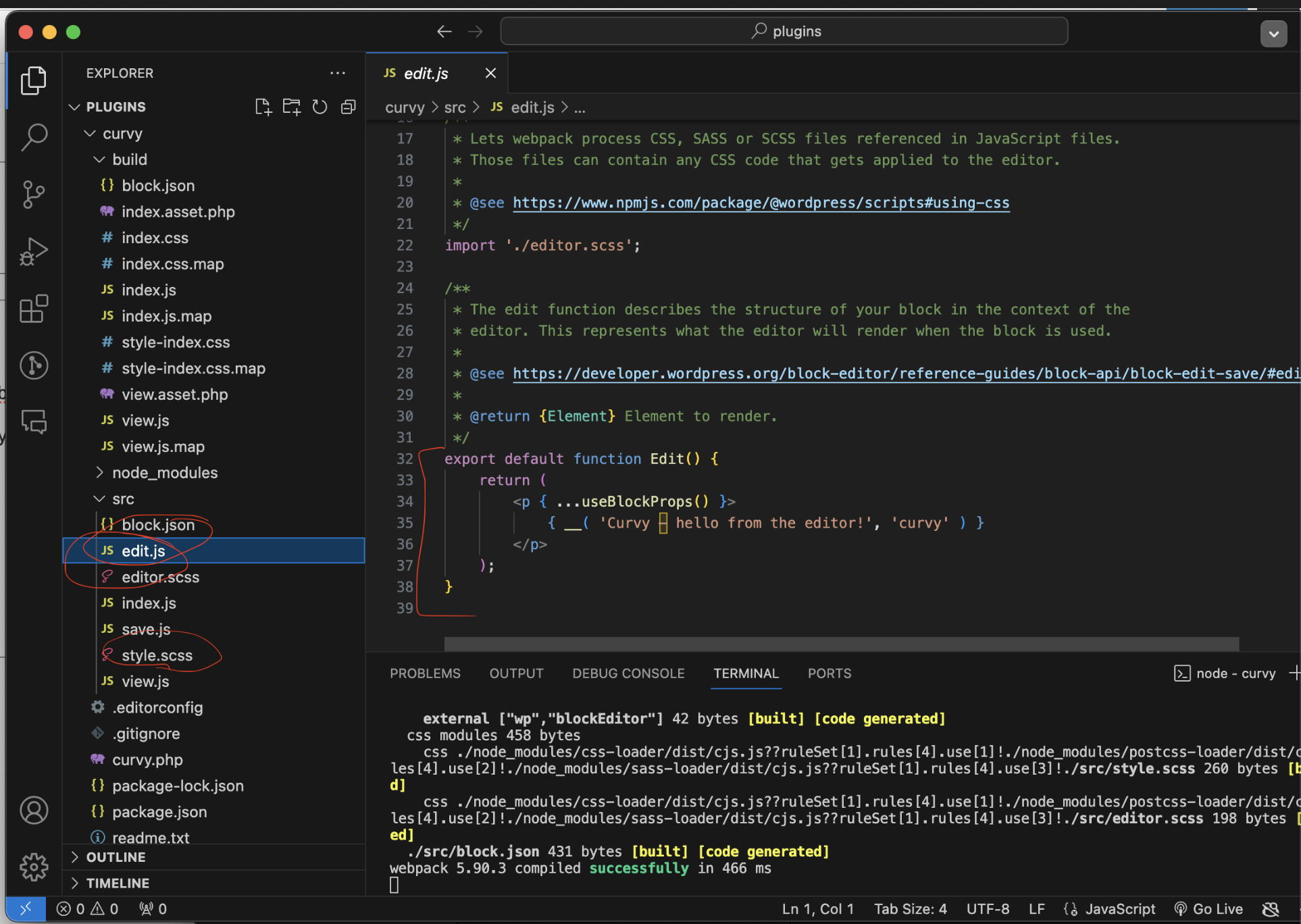Open save.js file
The height and width of the screenshot is (924, 1301).
click(213, 629)
